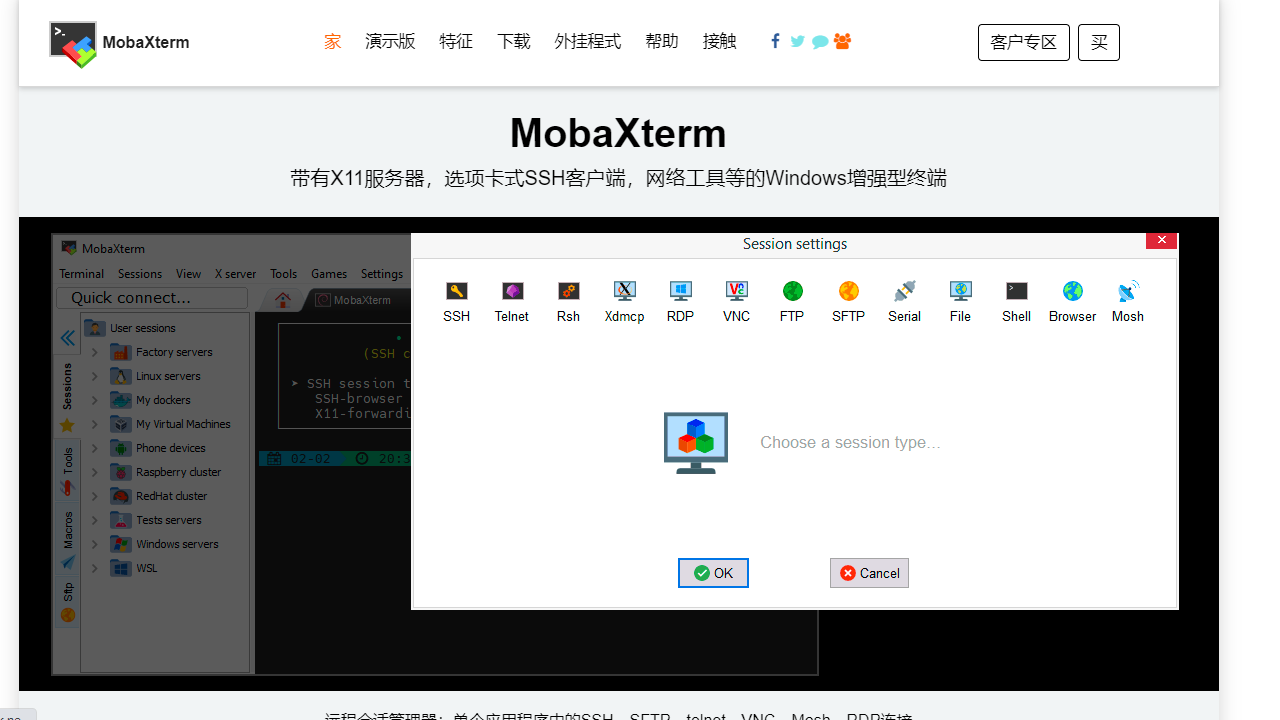Viewport: 1280px width, 720px height.
Task: Pick the RDP session type
Action: click(680, 300)
